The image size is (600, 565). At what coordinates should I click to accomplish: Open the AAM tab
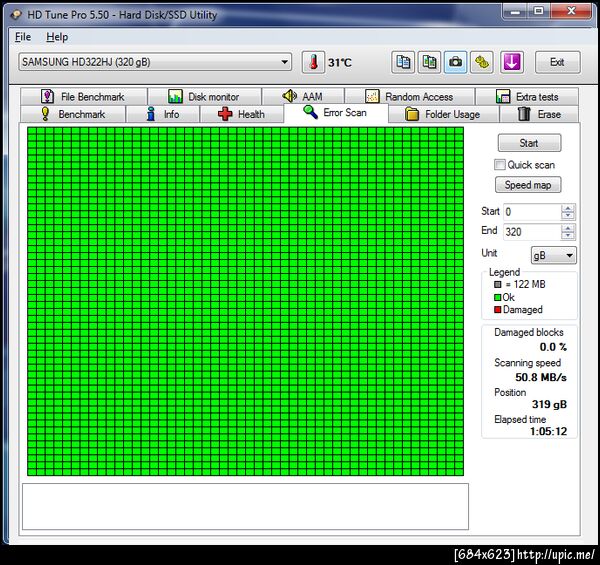pyautogui.click(x=303, y=96)
